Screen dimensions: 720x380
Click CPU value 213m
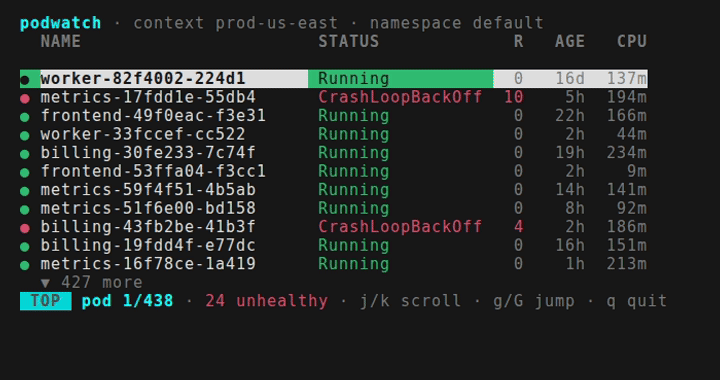(x=627, y=264)
